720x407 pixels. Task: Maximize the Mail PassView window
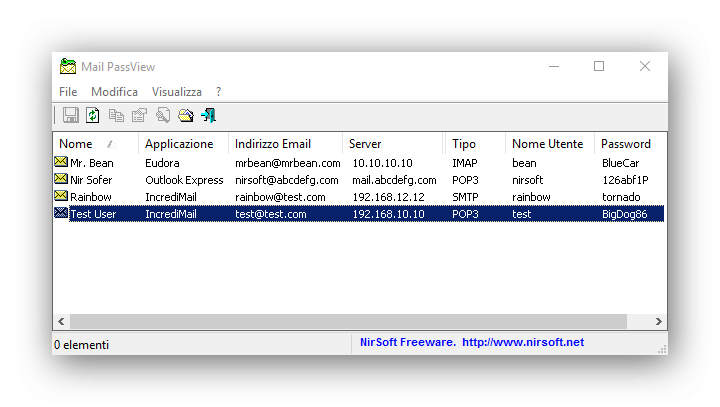(x=599, y=66)
